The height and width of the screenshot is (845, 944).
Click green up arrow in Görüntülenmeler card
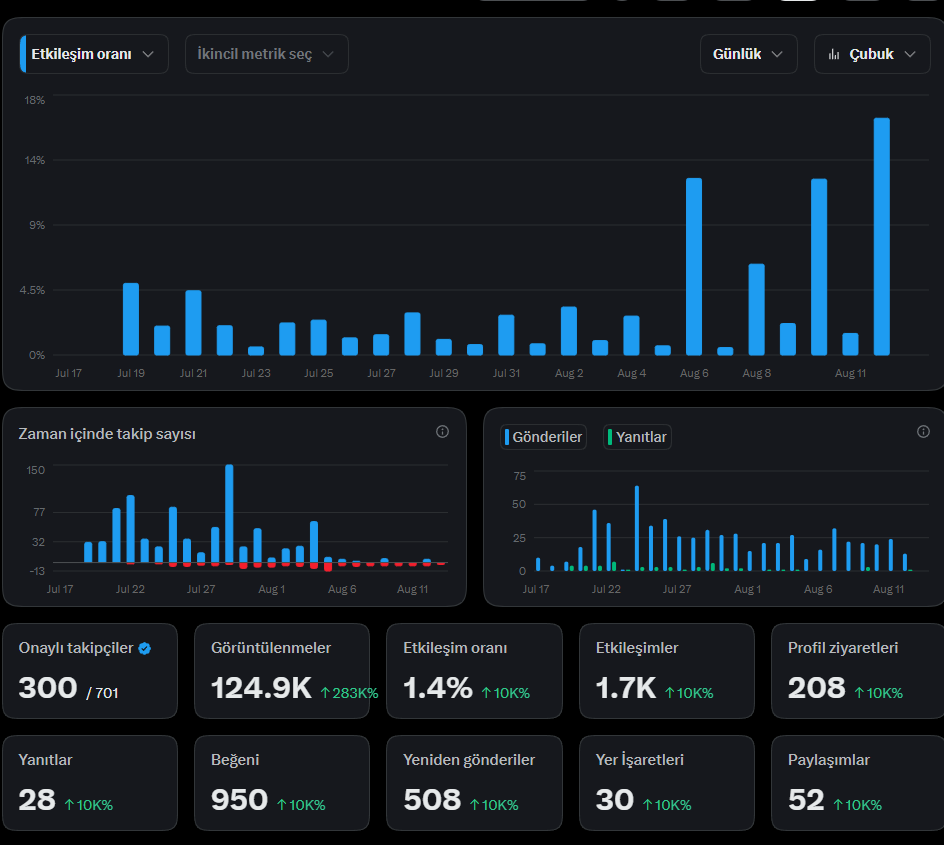click(325, 693)
